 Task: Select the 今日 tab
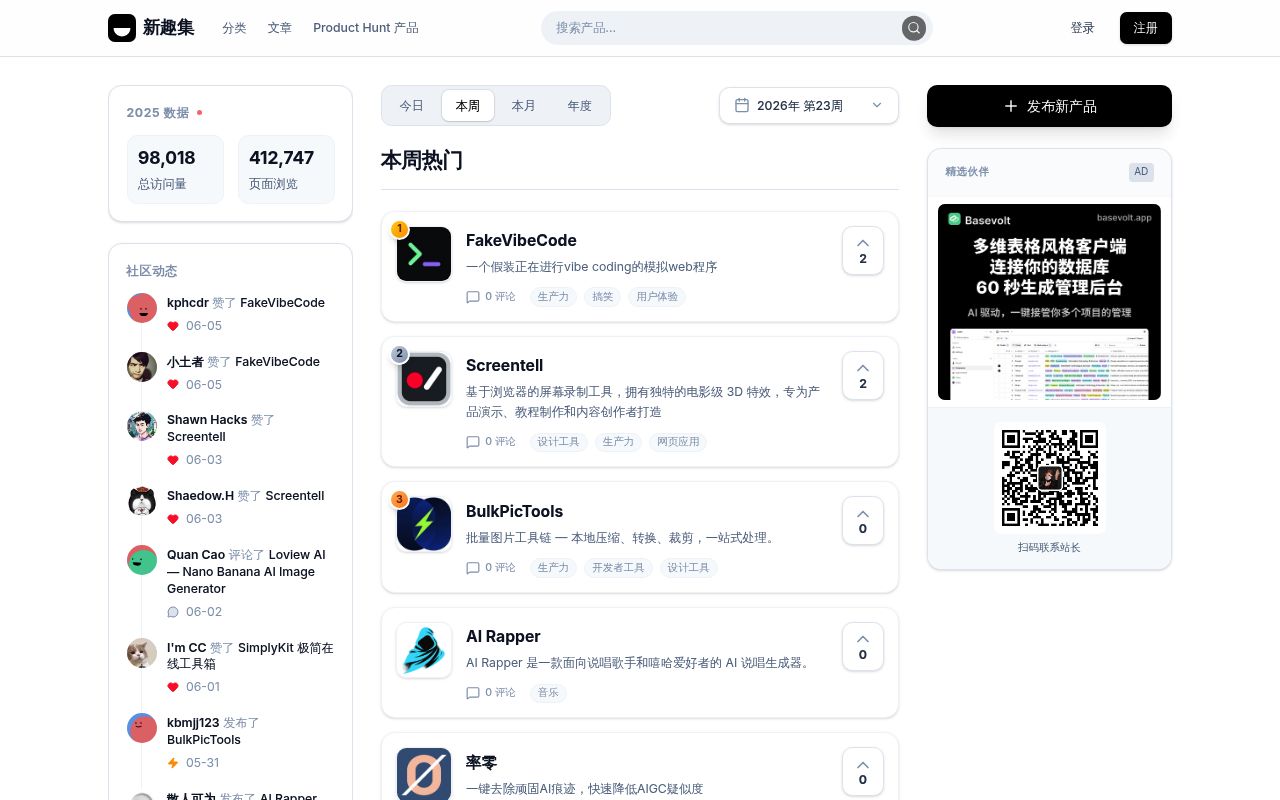point(412,106)
